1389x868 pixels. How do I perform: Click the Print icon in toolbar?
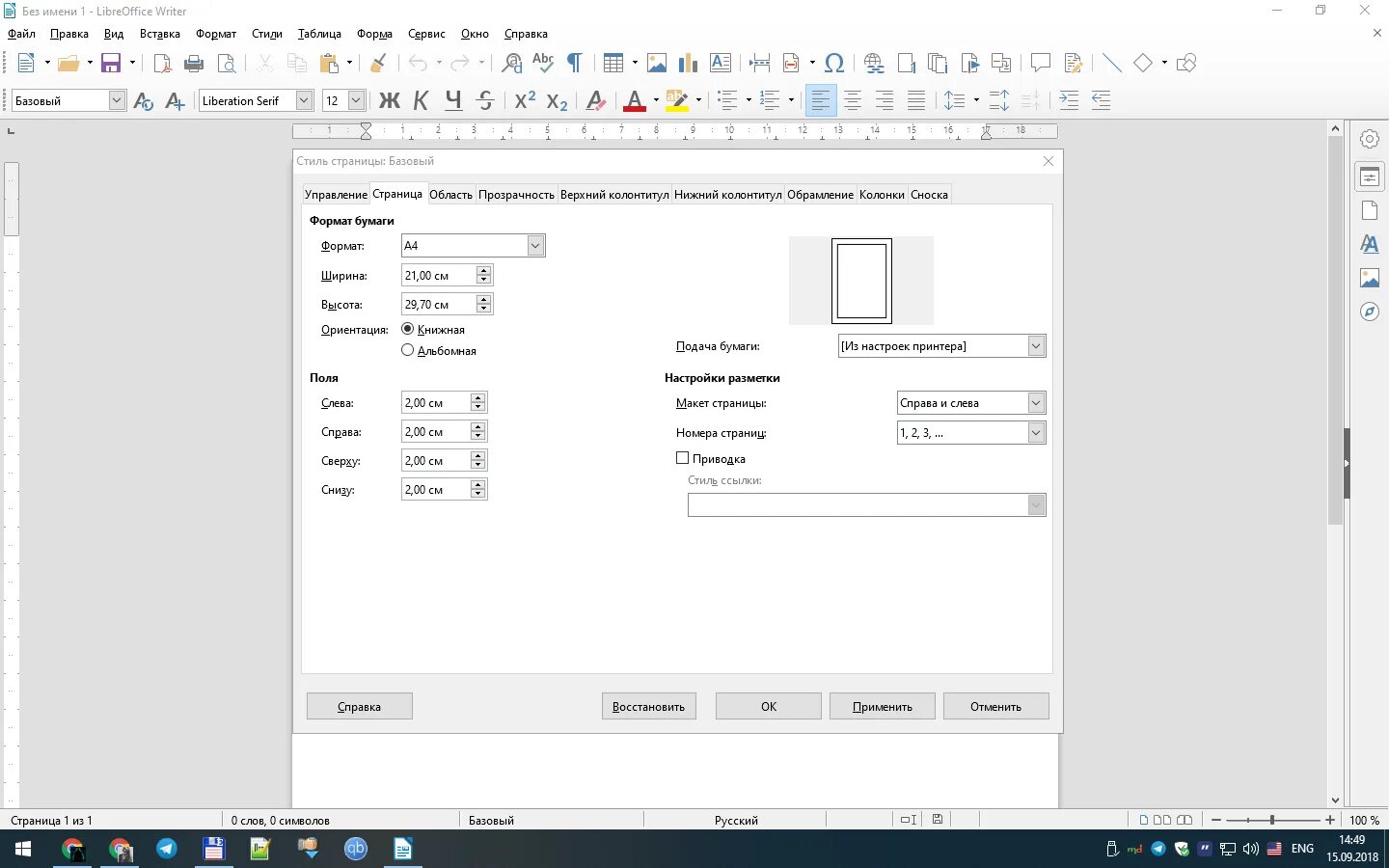[194, 64]
